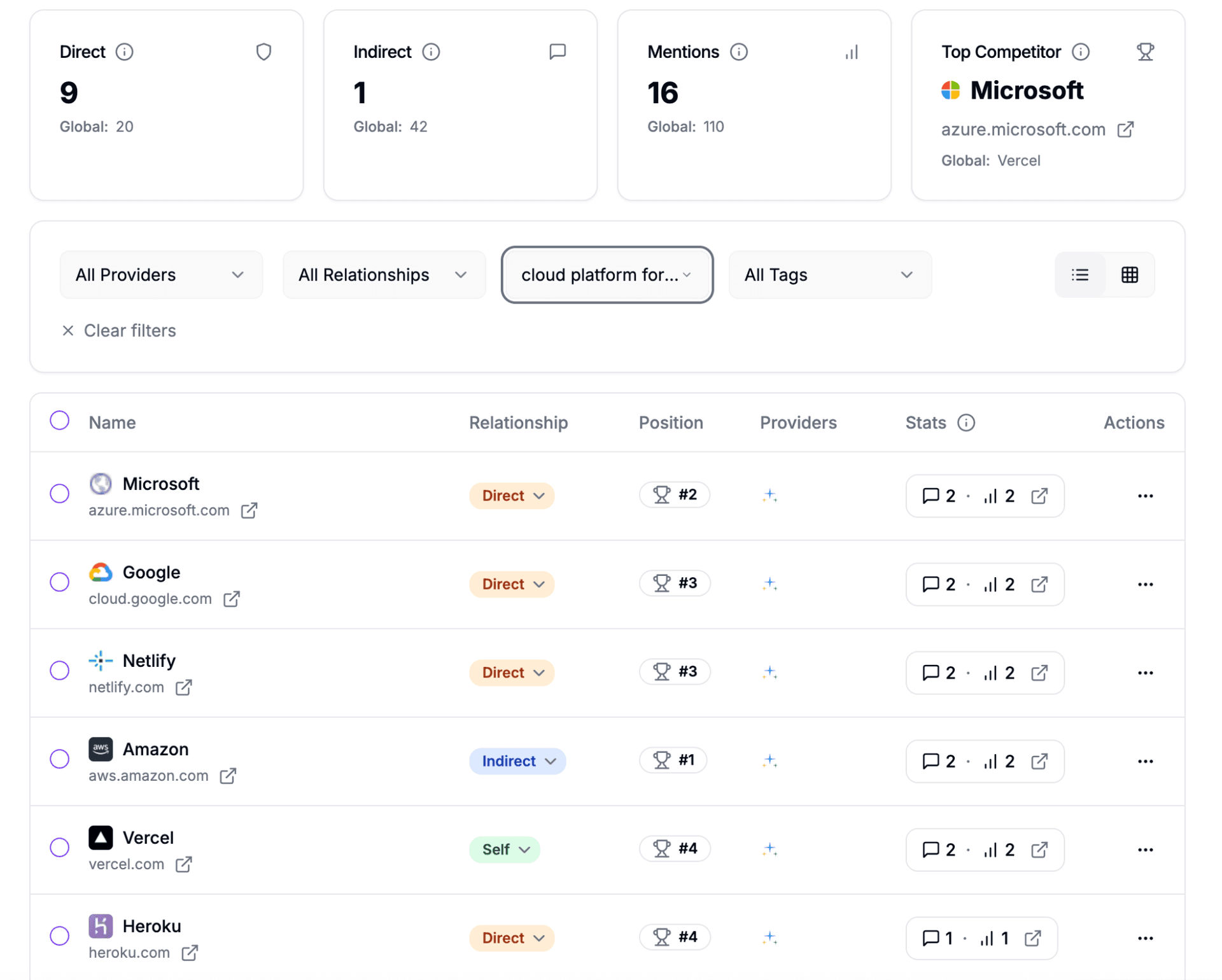Click the shield icon in the Direct card
This screenshot has height=980, width=1222.
pos(263,52)
